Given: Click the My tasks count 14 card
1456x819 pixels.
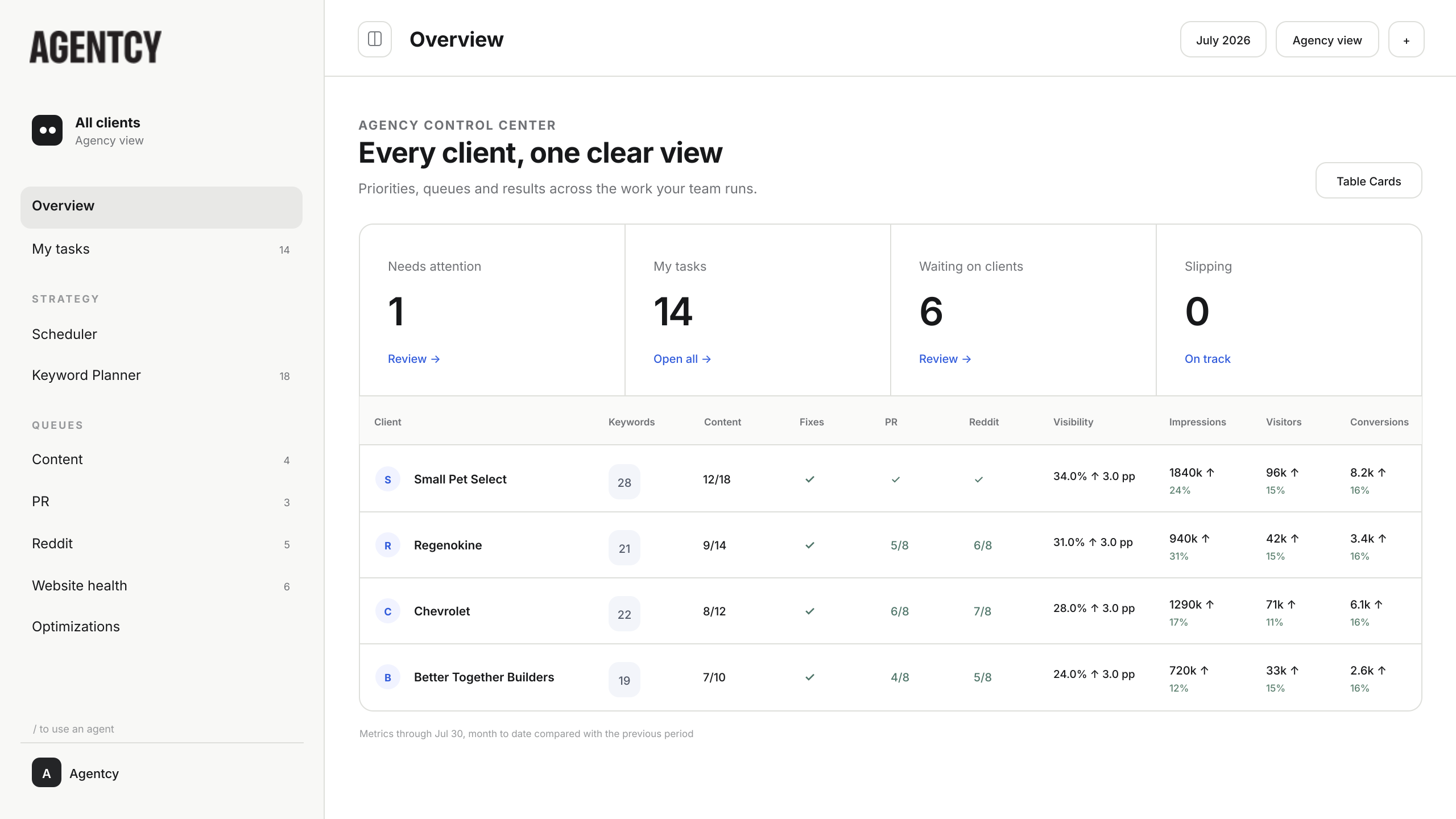Looking at the screenshot, I should [758, 310].
